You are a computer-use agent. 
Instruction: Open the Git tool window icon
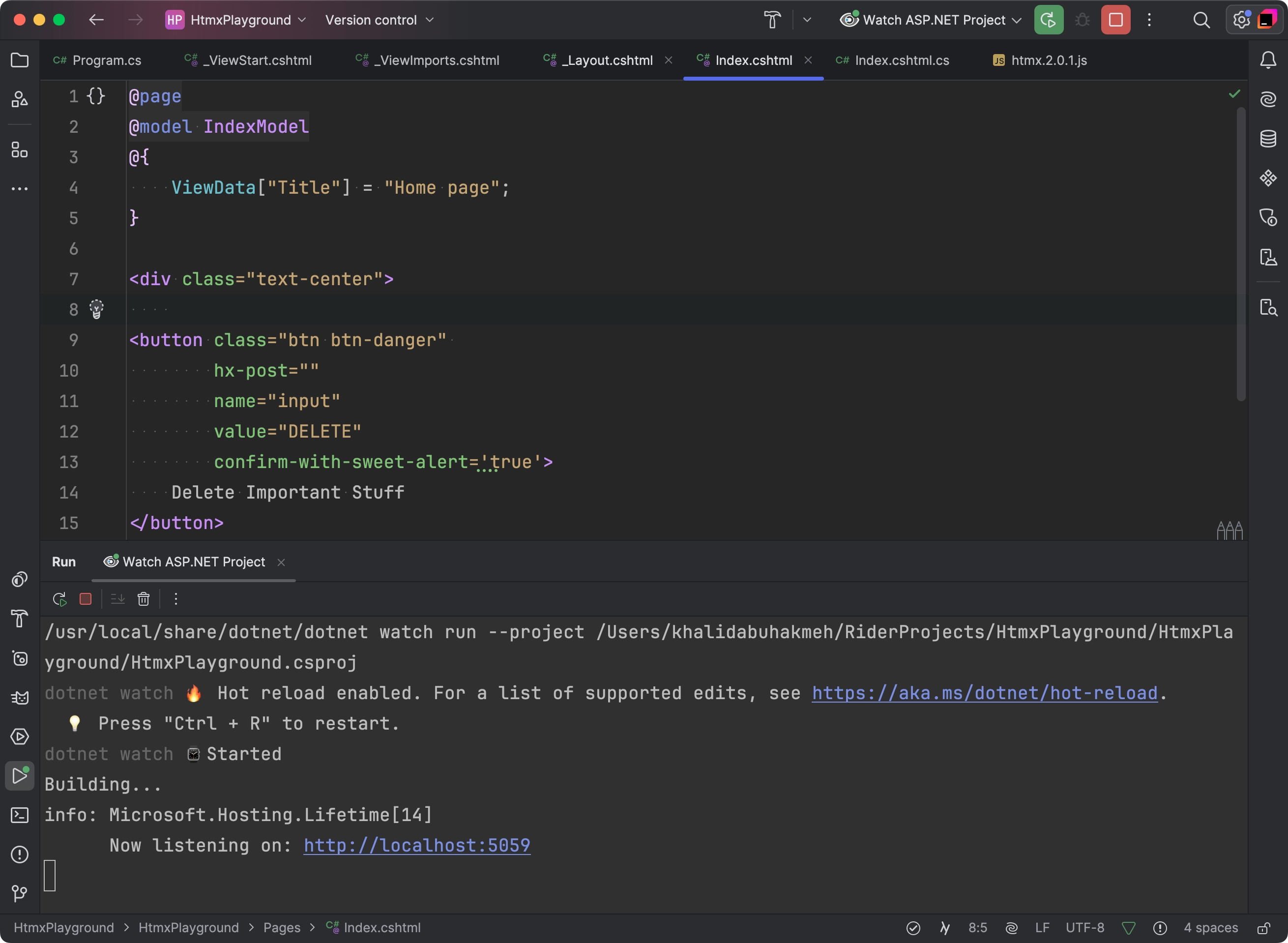(19, 893)
